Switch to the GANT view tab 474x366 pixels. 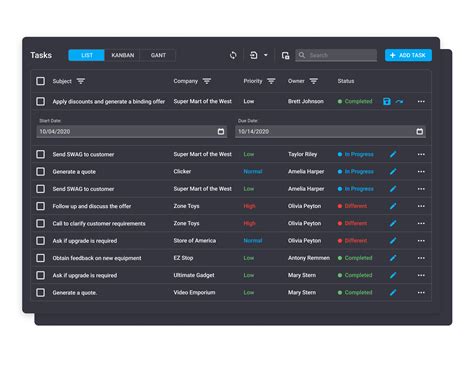[x=158, y=55]
